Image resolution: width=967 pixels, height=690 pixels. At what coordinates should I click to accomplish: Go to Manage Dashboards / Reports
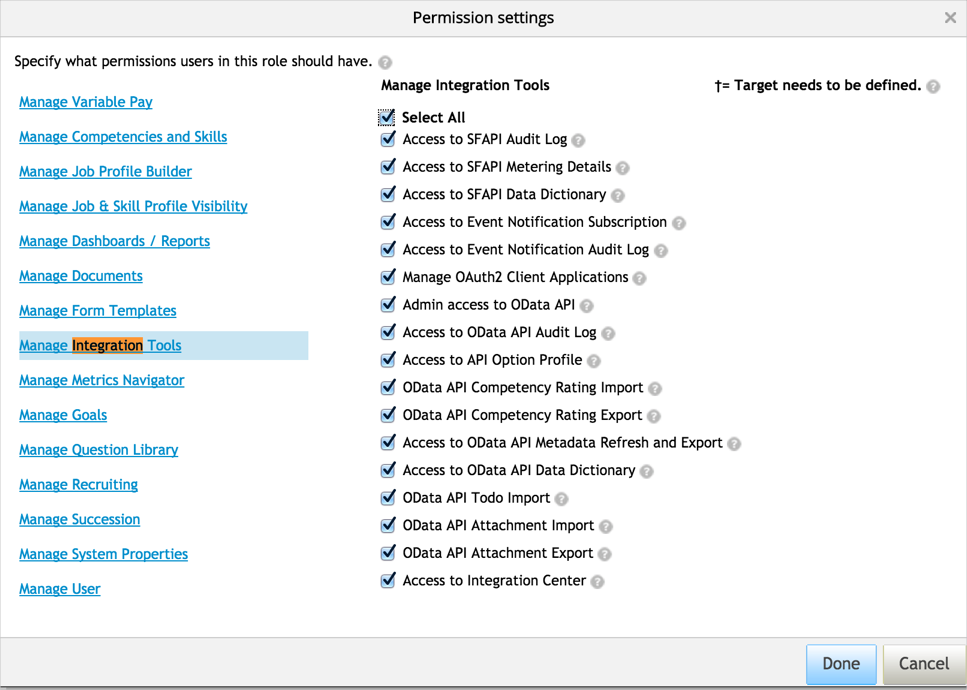115,241
